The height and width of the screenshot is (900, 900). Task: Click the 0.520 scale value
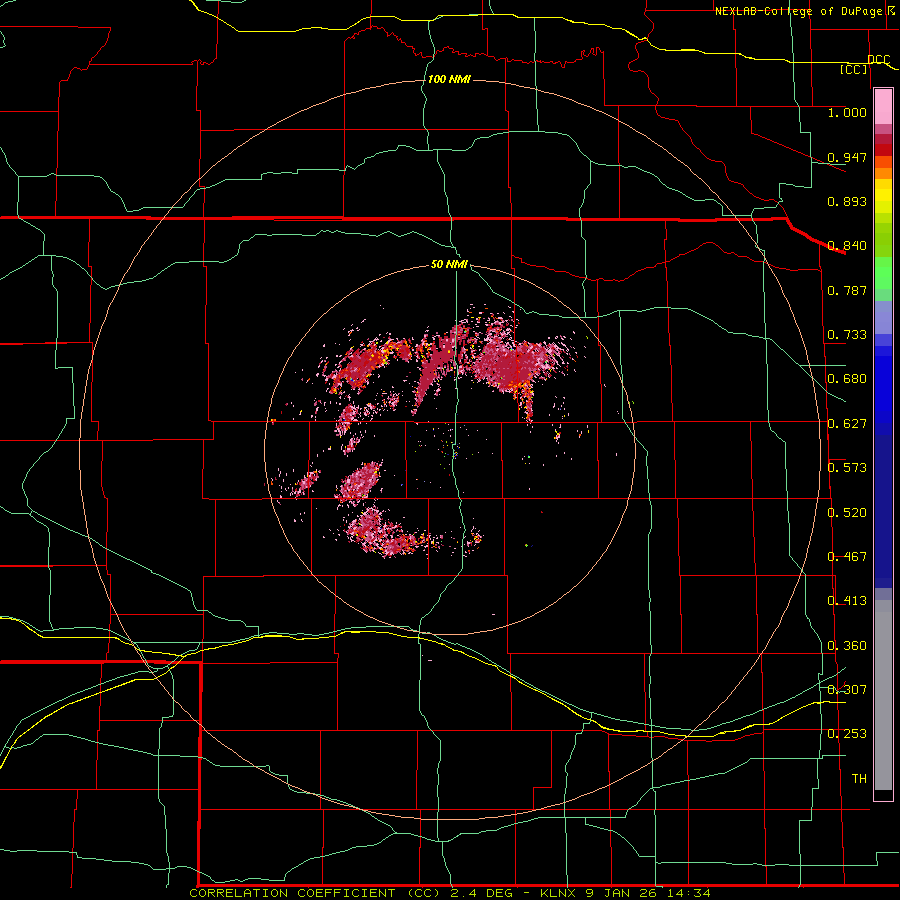pos(847,513)
